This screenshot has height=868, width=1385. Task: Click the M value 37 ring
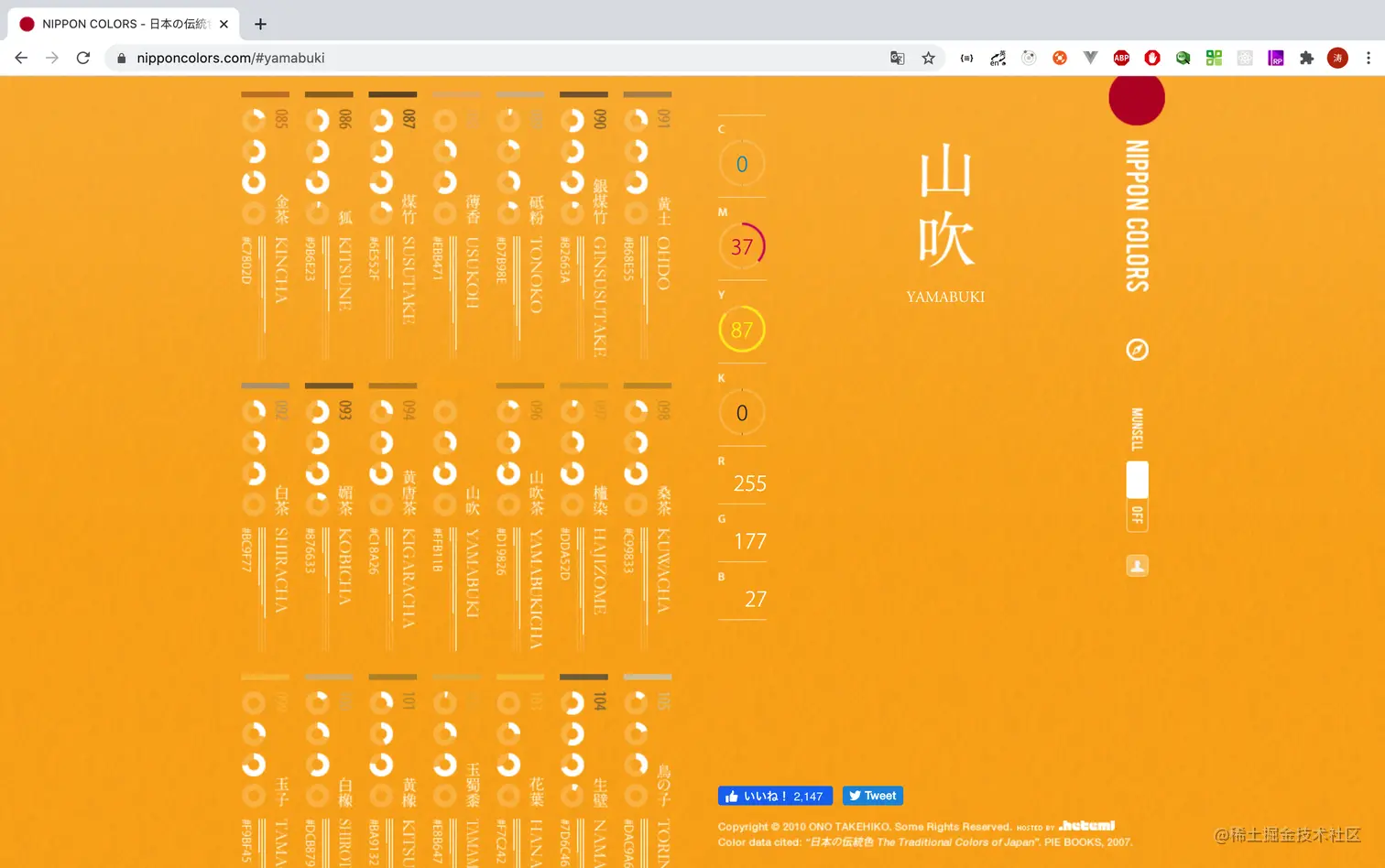742,246
